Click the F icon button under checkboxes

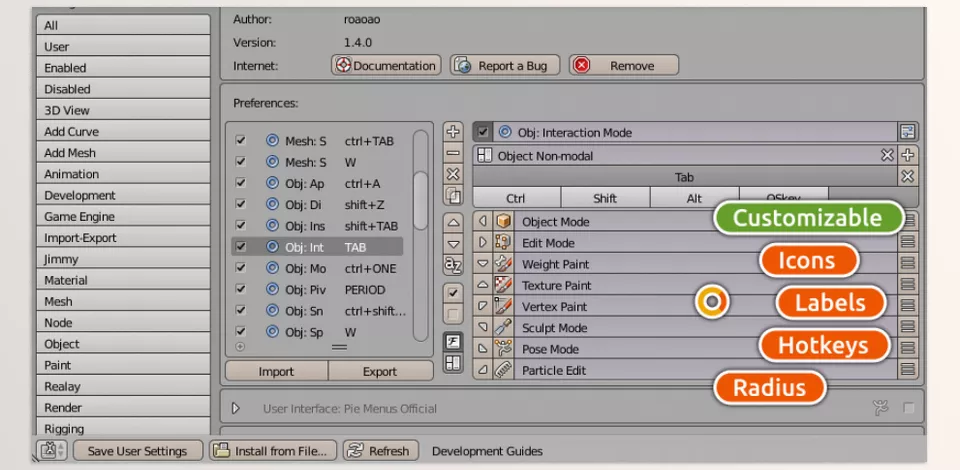click(x=453, y=341)
